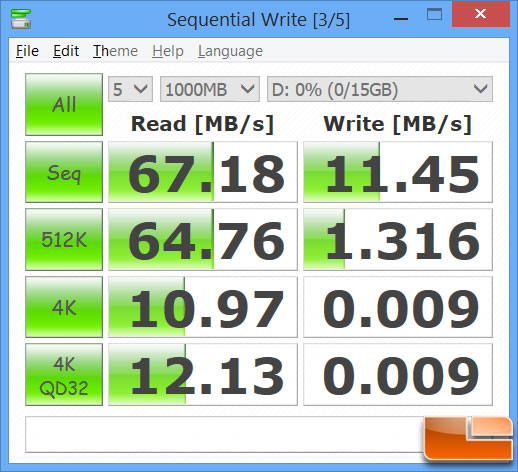Expand the 1000MB test size dropdown
Screen dimensions: 518x472
(210, 89)
